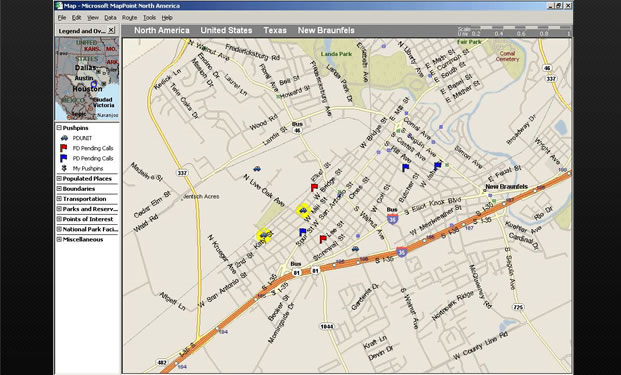Click the I-35 interstate shield on map
This screenshot has width=621, height=375.
pos(401,252)
